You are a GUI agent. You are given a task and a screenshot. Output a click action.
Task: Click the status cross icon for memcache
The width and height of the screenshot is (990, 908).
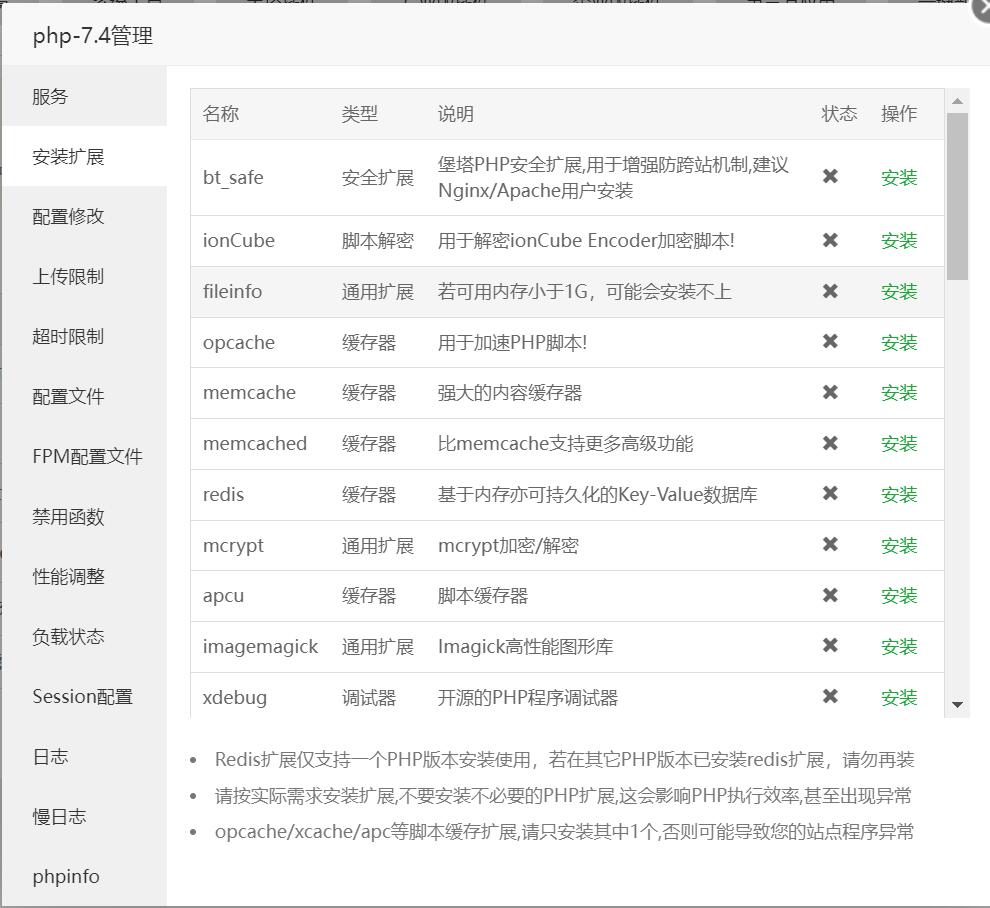830,393
